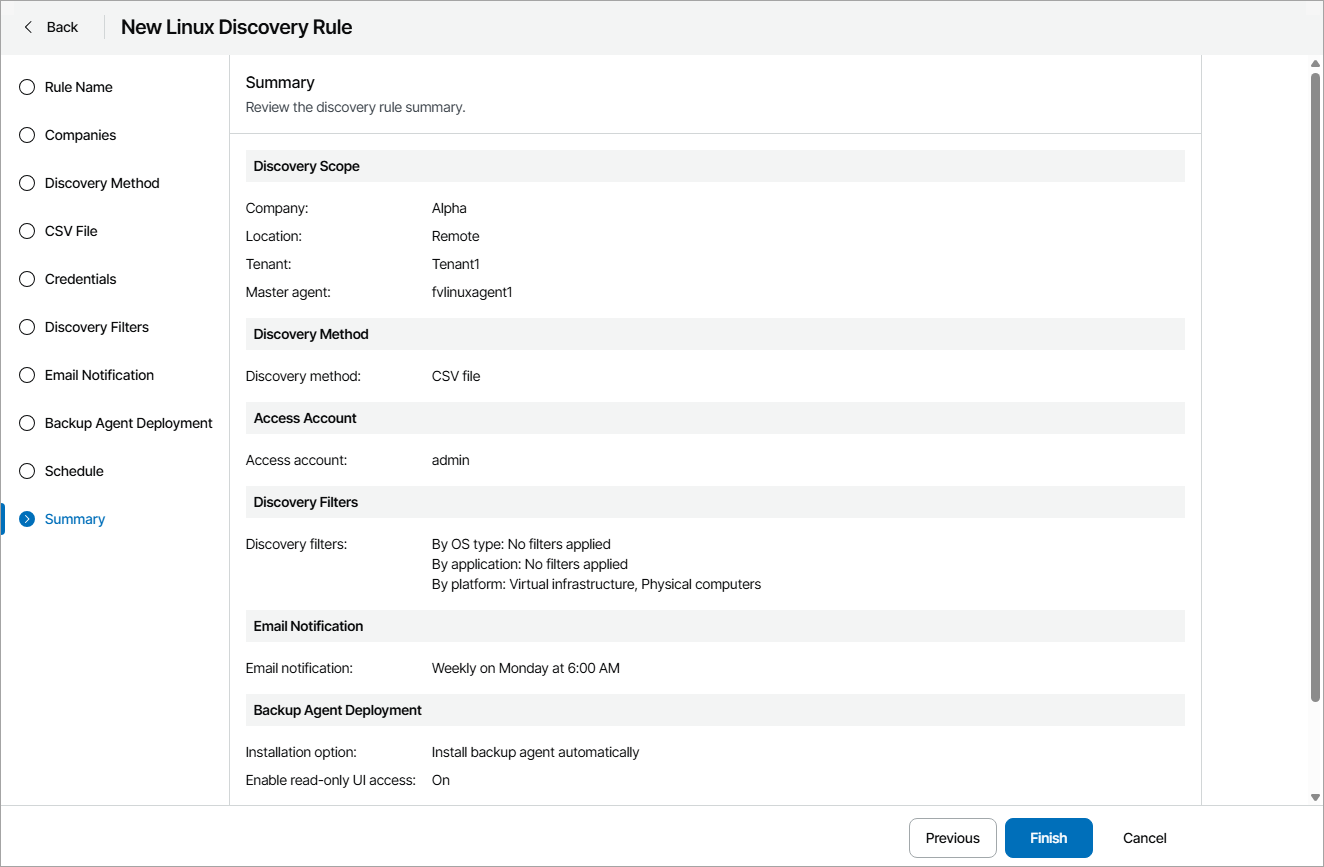The width and height of the screenshot is (1324, 867).
Task: Click the Backup Agent Deployment step icon
Action: coord(27,423)
